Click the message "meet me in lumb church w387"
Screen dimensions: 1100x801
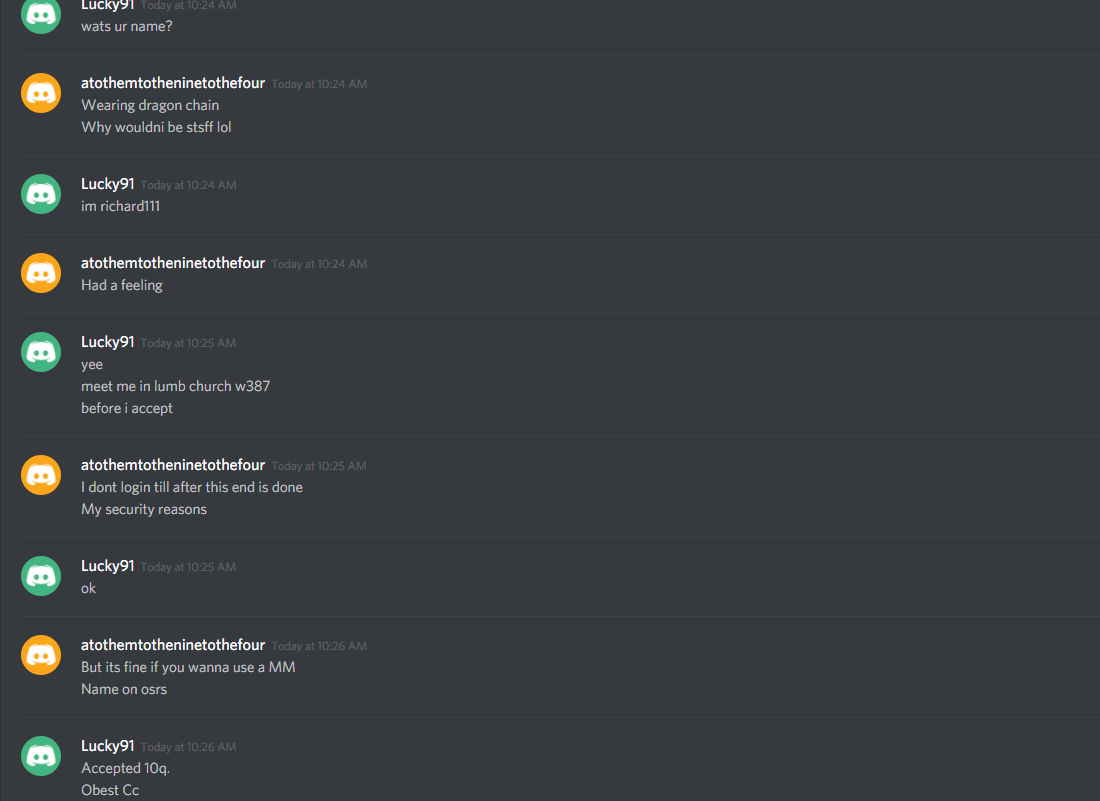[x=175, y=386]
